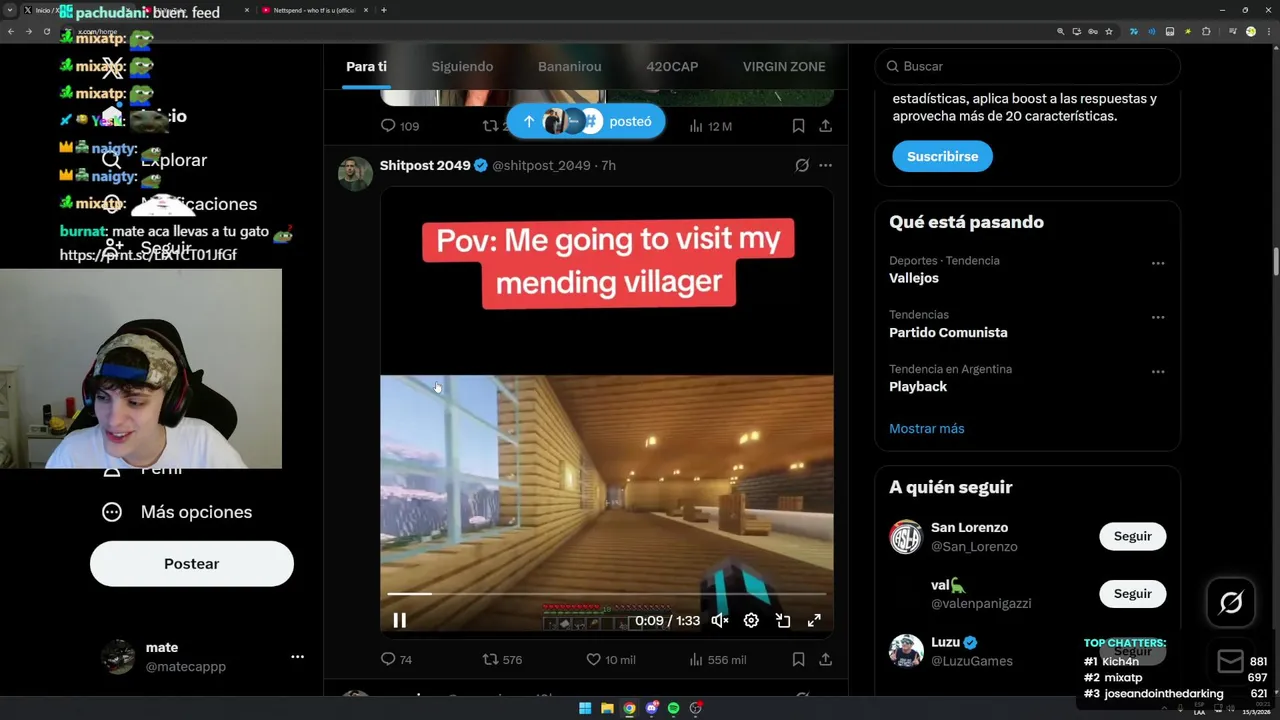Expand video to fullscreen
Screen dimensions: 1280x720
(x=814, y=620)
